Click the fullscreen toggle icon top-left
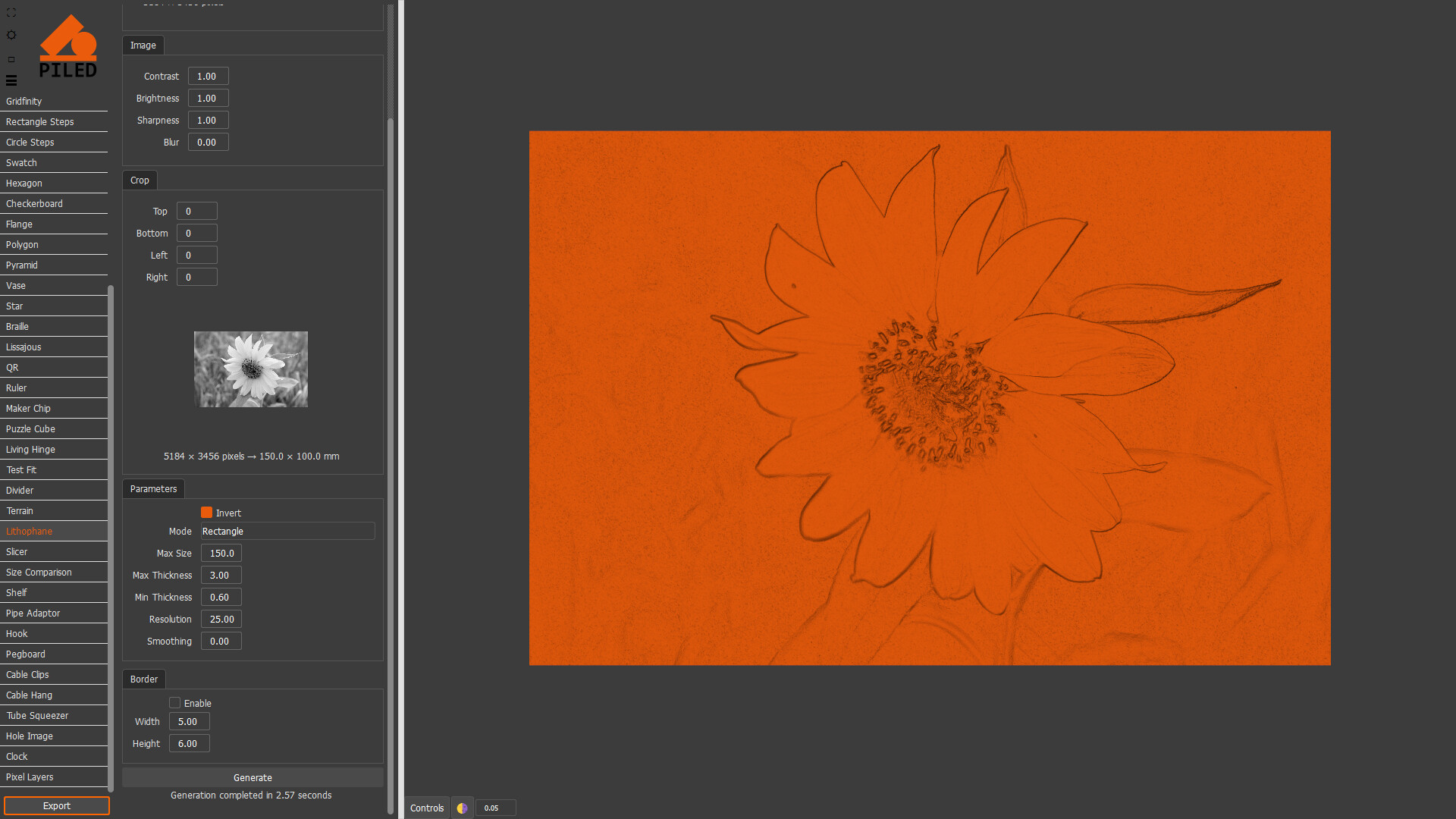The width and height of the screenshot is (1456, 819). coord(11,12)
